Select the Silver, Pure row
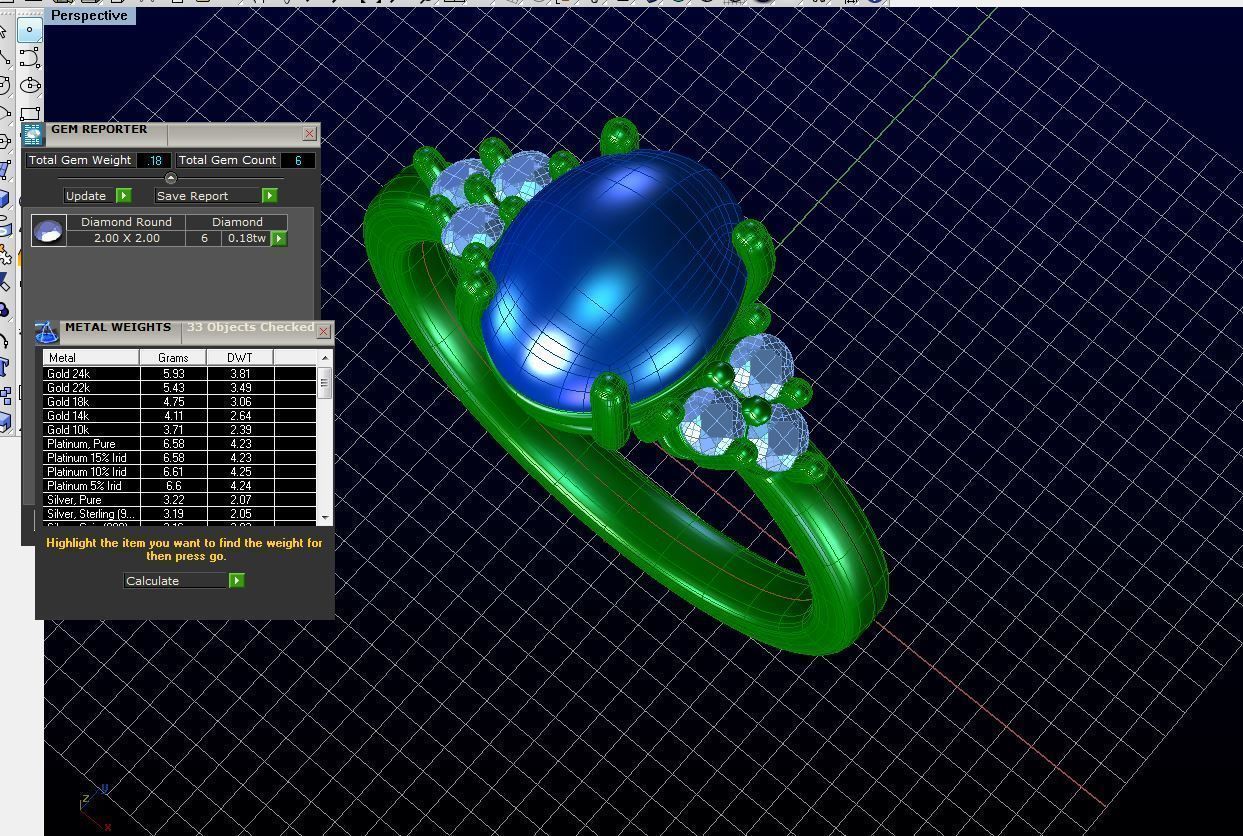 click(x=180, y=500)
